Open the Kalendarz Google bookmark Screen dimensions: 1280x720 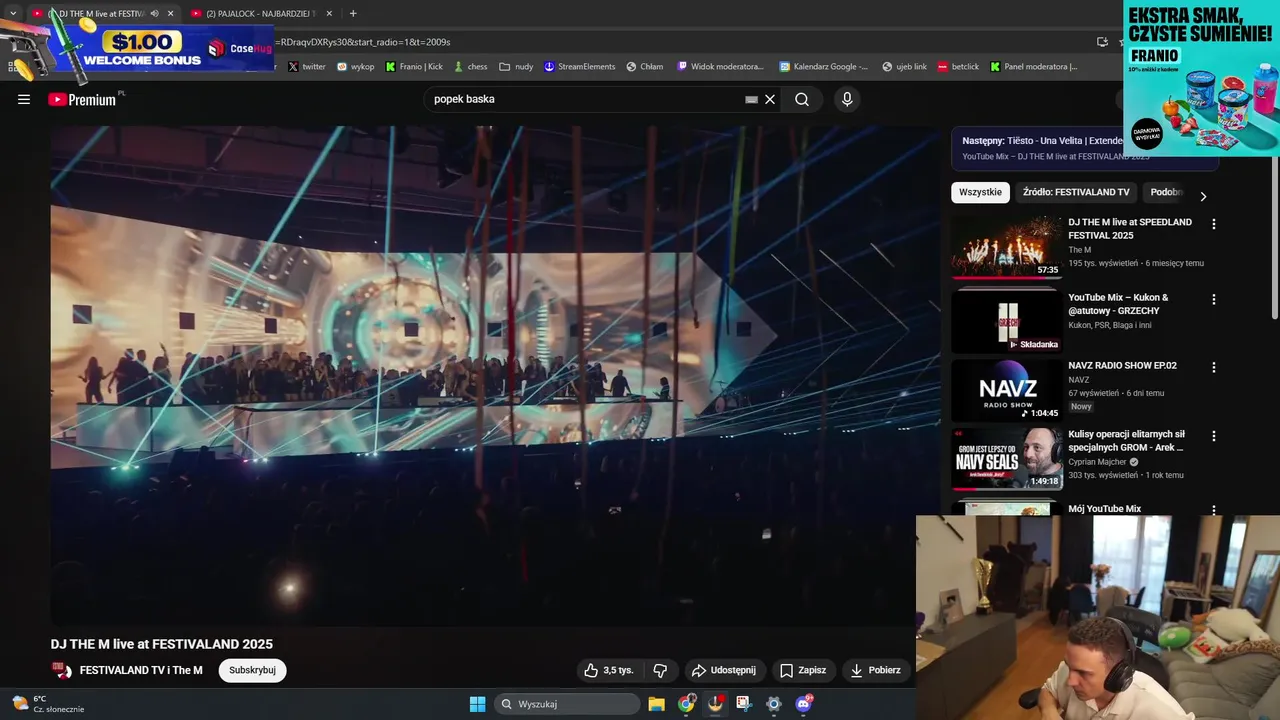(824, 66)
